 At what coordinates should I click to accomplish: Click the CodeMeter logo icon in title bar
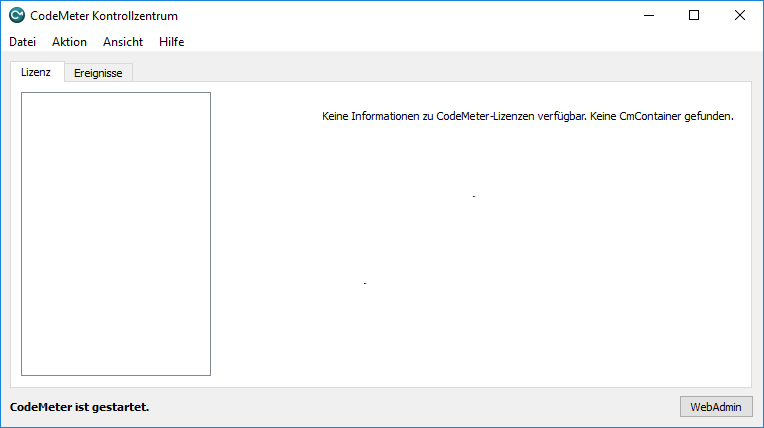tap(17, 16)
